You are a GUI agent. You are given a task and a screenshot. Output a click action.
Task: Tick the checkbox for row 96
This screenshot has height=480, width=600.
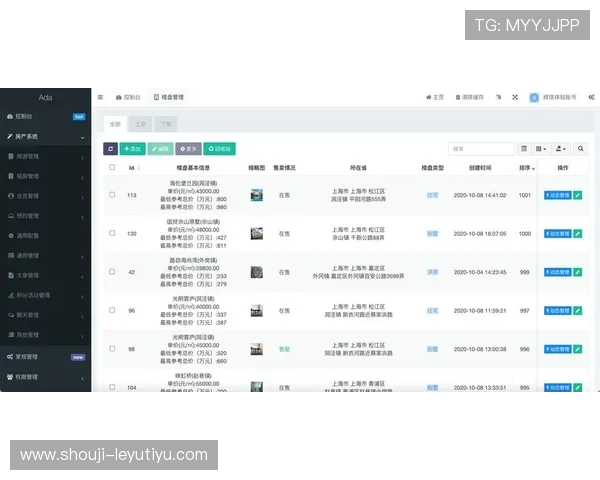coord(112,310)
